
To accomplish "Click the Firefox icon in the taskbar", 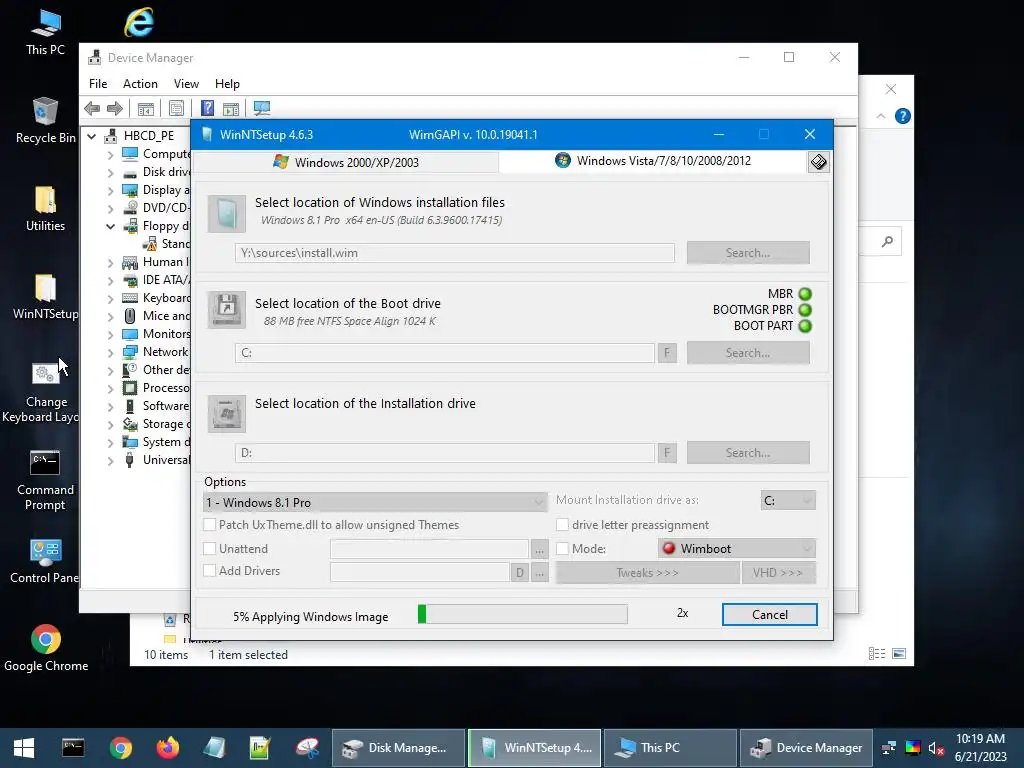I will point(167,747).
